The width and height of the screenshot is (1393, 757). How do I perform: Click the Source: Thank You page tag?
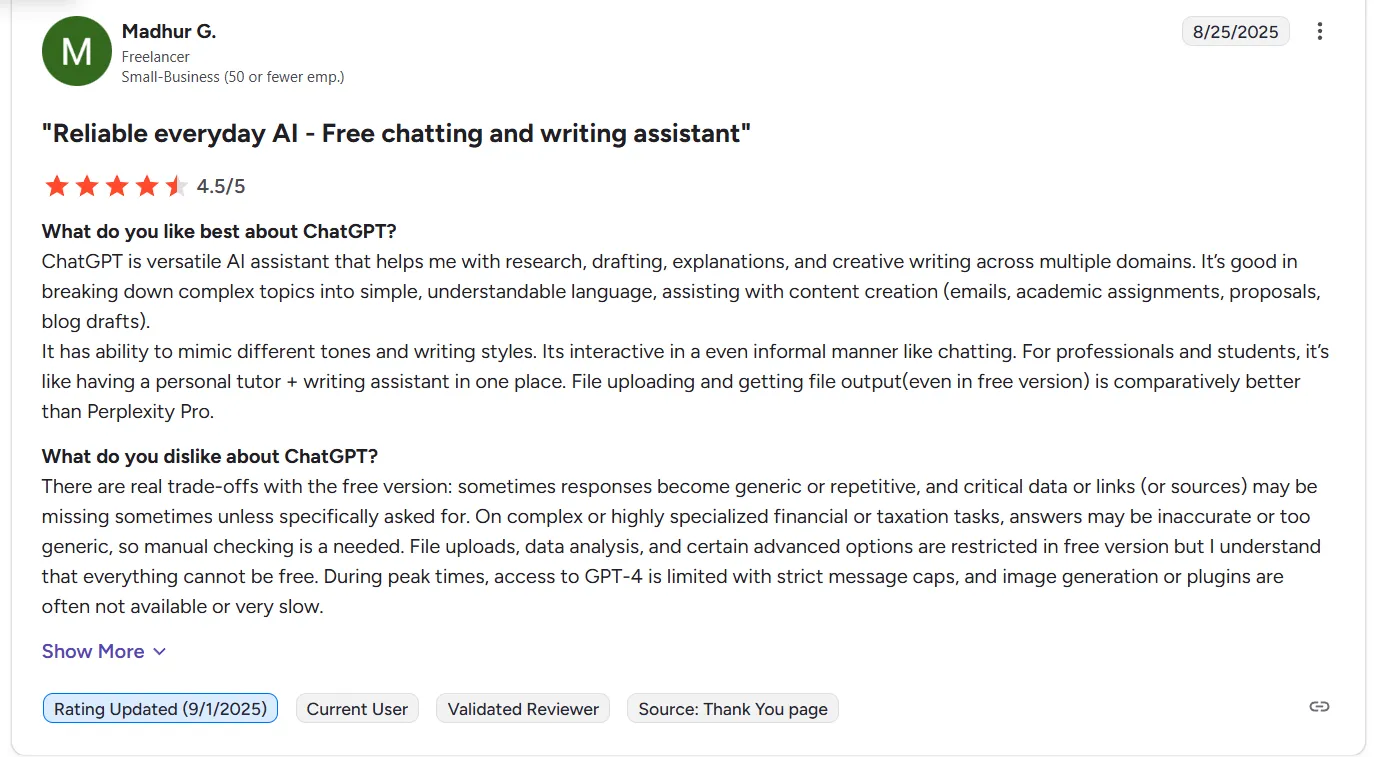733,709
